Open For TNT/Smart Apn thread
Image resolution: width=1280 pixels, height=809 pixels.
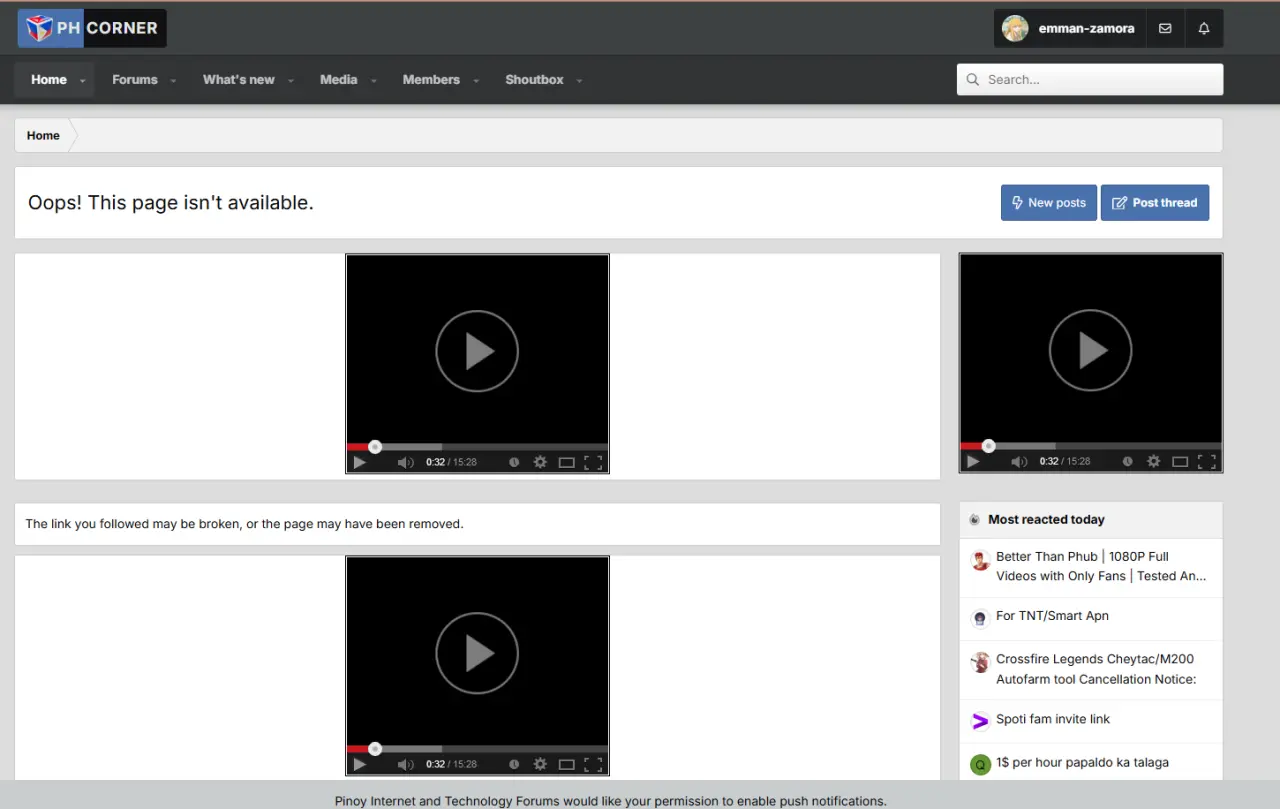(1052, 616)
